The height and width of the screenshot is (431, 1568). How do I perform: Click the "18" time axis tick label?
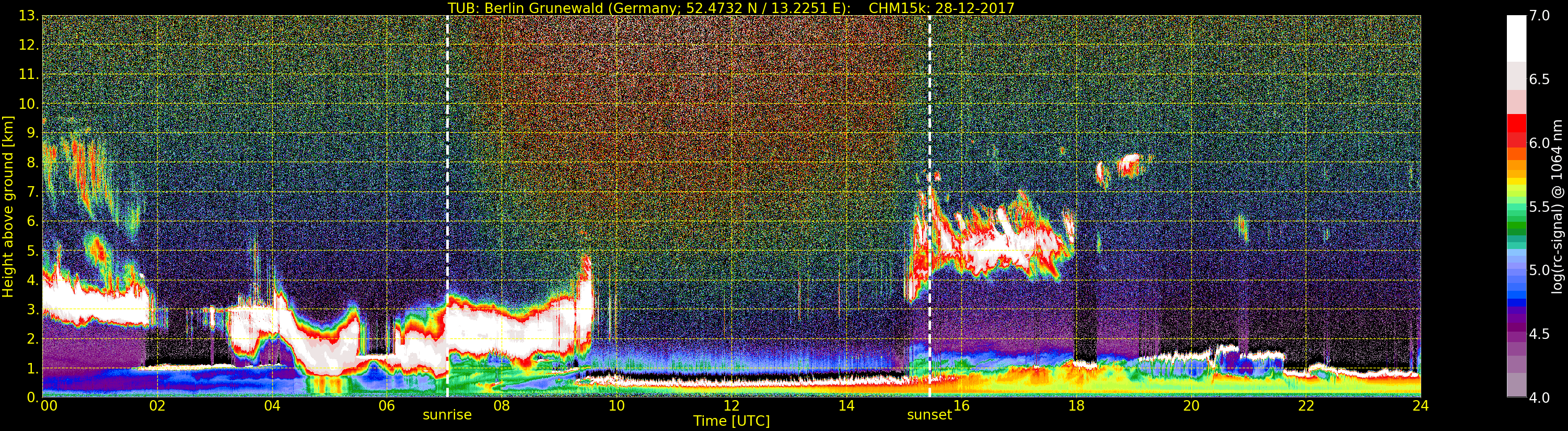click(x=1076, y=406)
